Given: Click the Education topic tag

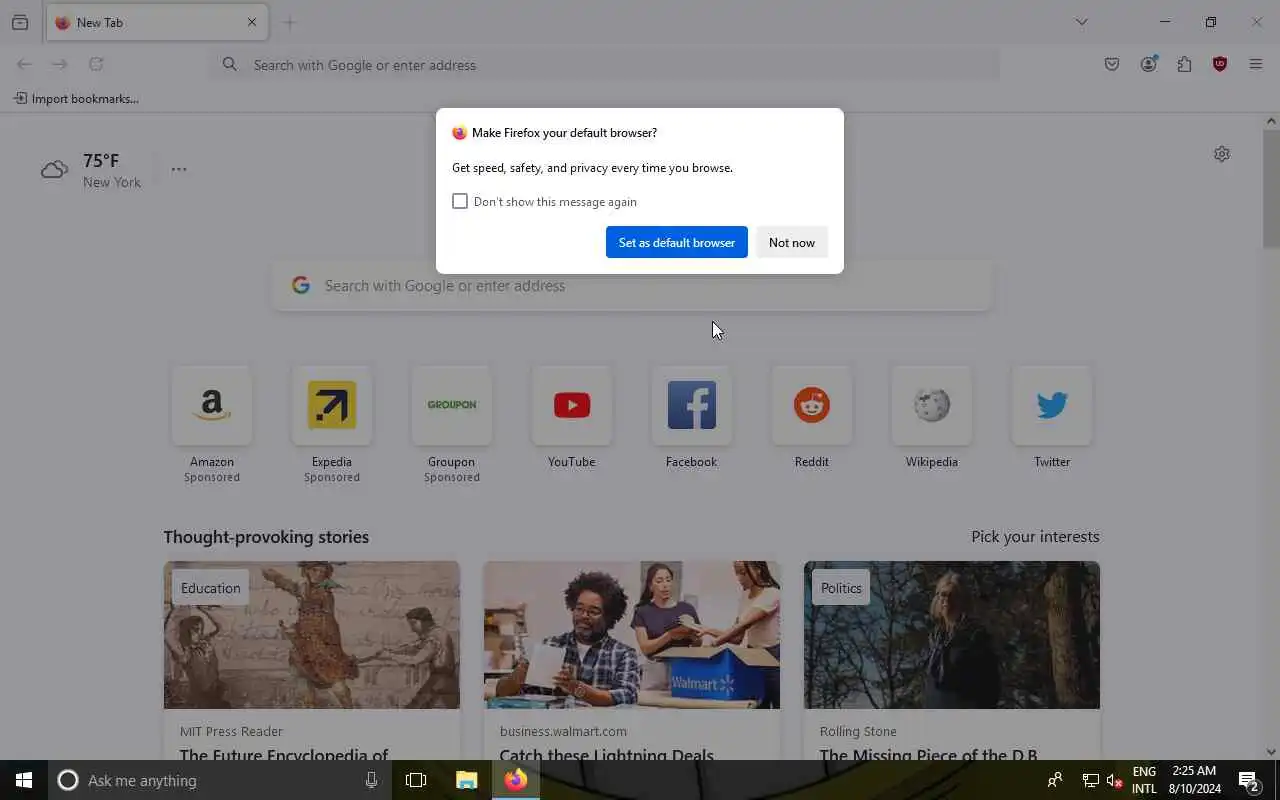Looking at the screenshot, I should click(x=211, y=588).
